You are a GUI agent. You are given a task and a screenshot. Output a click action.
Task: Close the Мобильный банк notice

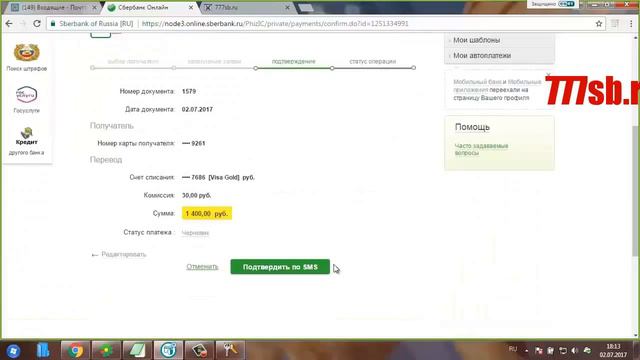click(x=548, y=75)
